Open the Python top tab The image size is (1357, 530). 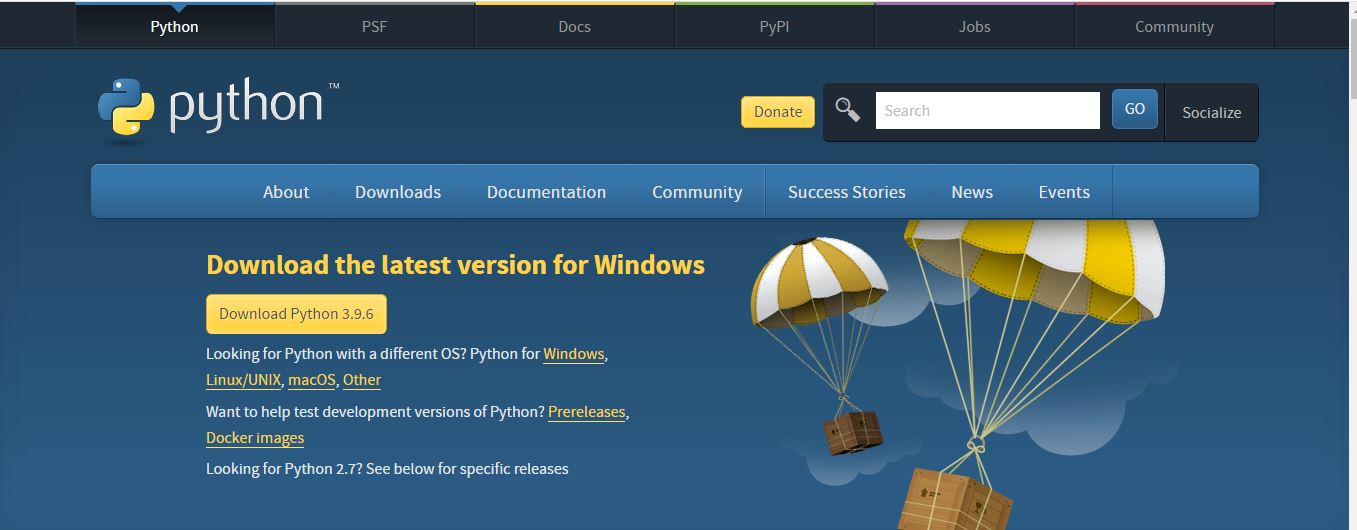point(174,26)
